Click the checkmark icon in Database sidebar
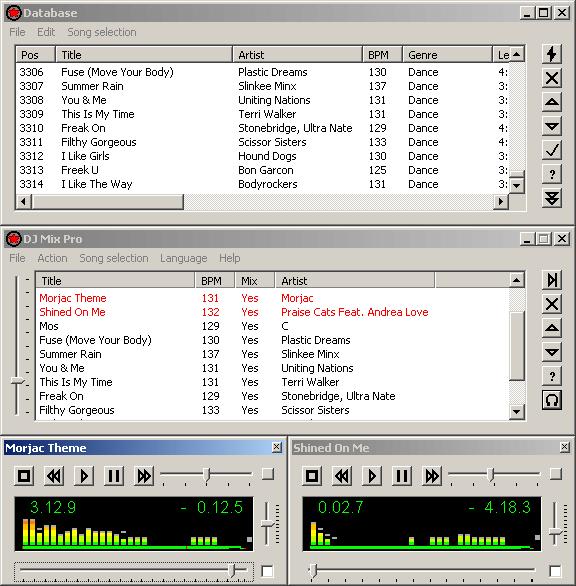The height and width of the screenshot is (586, 576). click(552, 150)
